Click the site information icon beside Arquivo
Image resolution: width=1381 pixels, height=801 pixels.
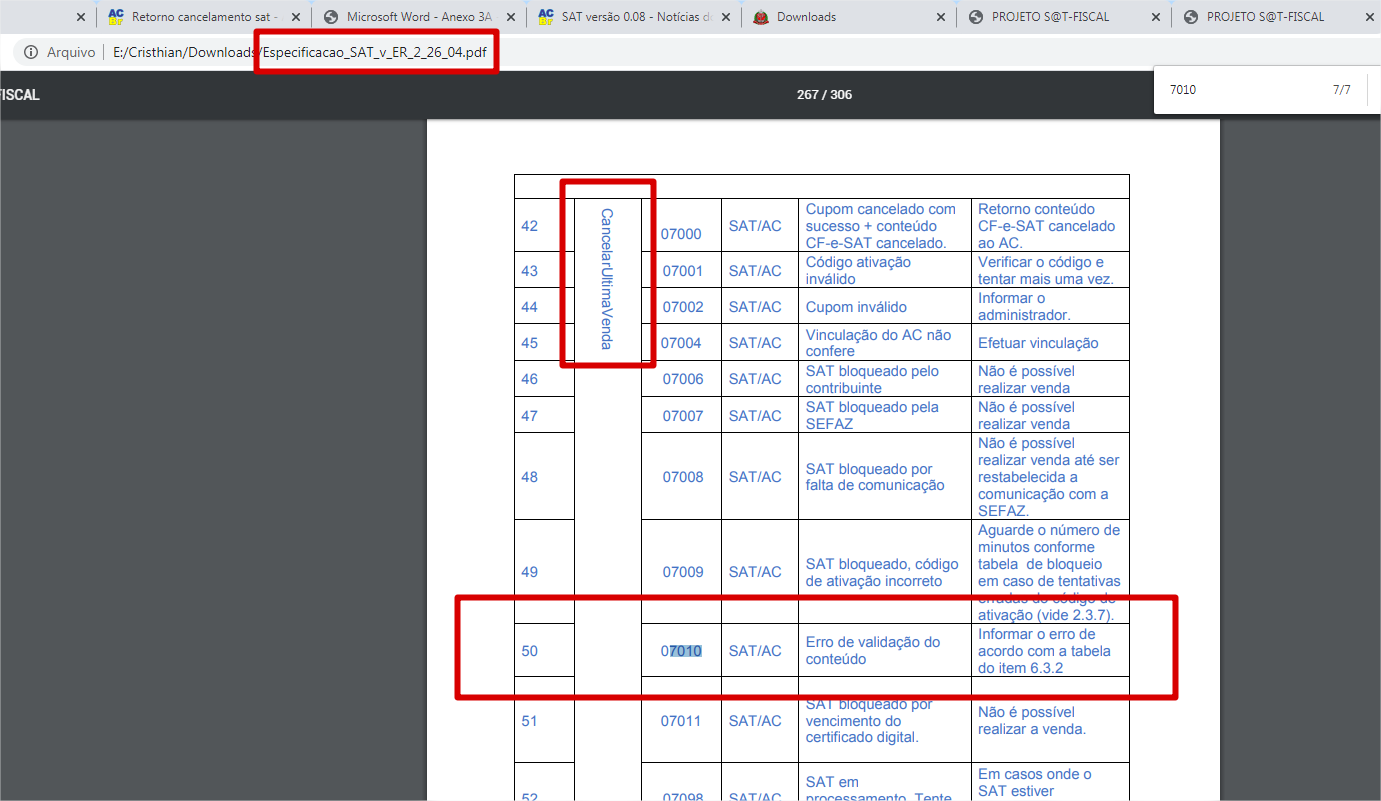31,52
